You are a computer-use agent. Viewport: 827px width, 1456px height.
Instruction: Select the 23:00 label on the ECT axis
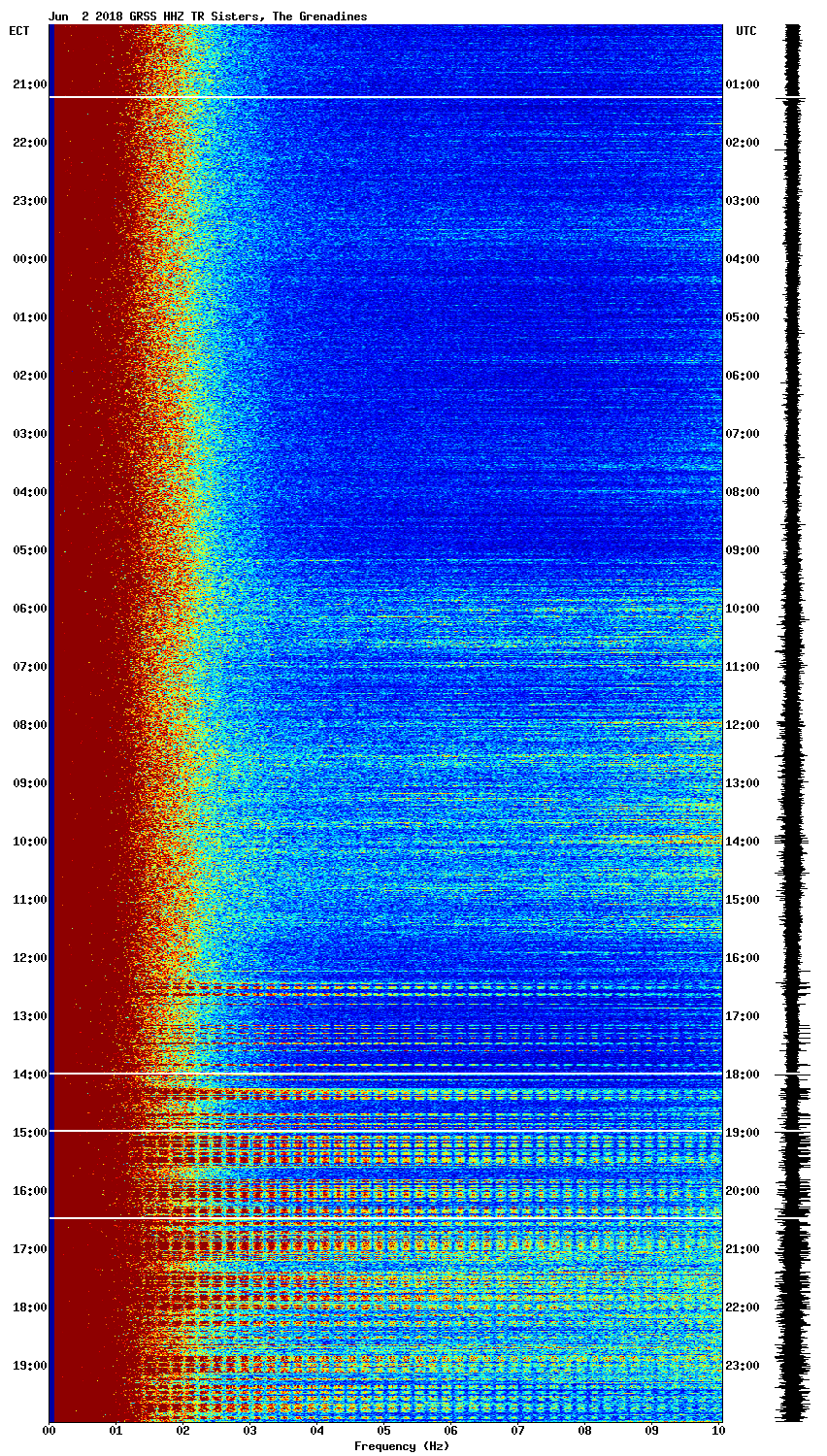(30, 201)
